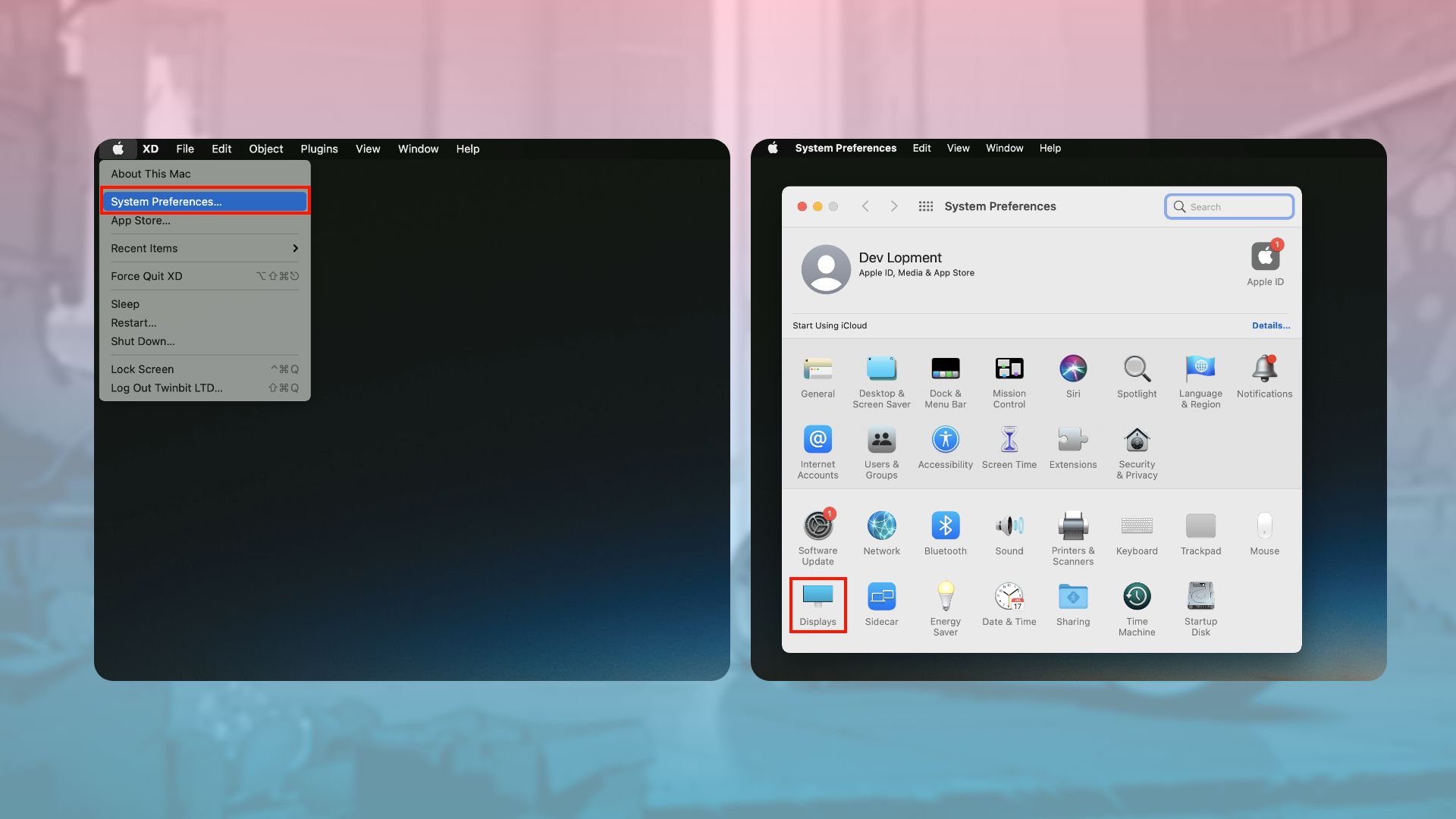Open Bluetooth preferences

coord(945,534)
